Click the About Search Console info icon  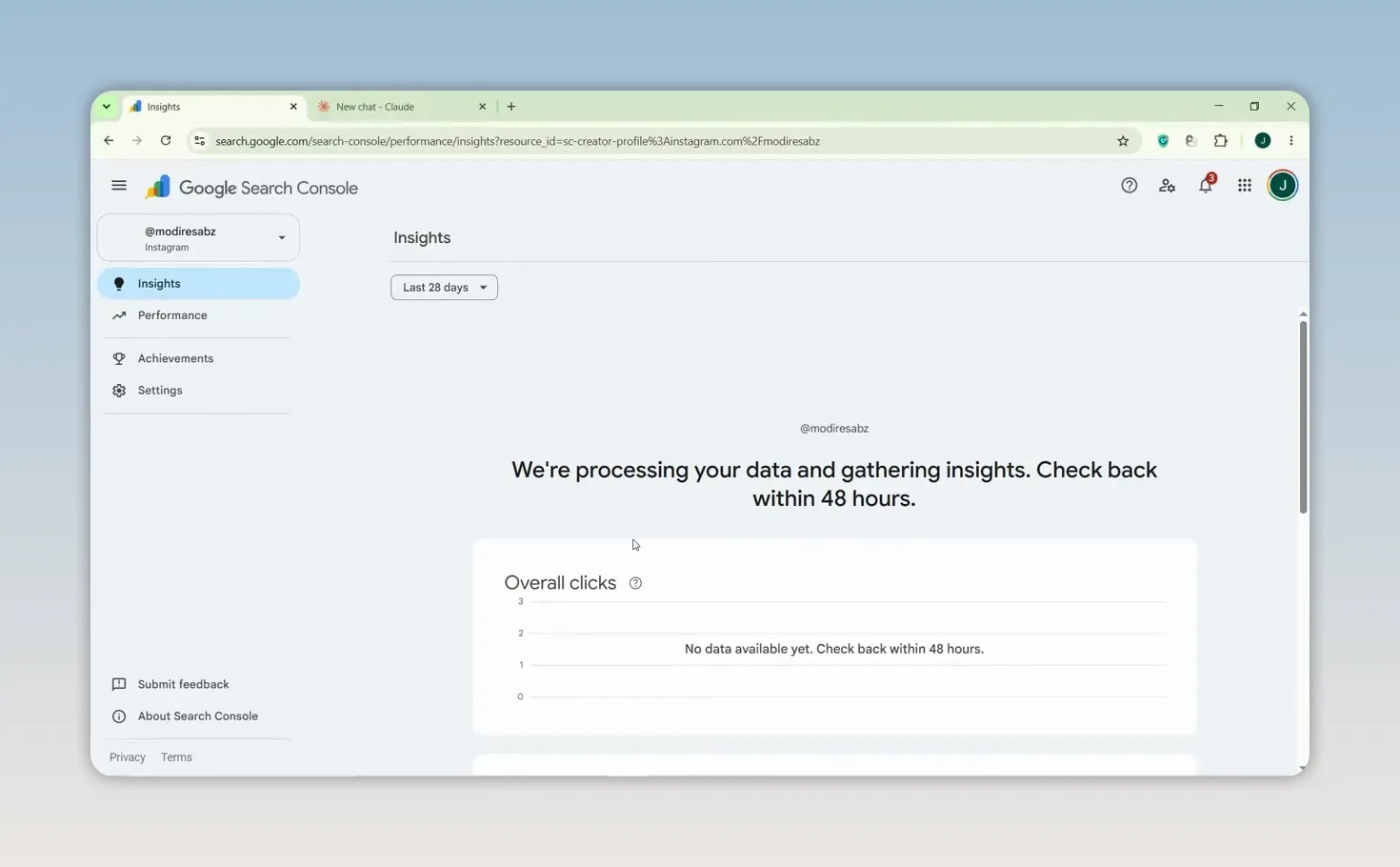pyautogui.click(x=119, y=716)
